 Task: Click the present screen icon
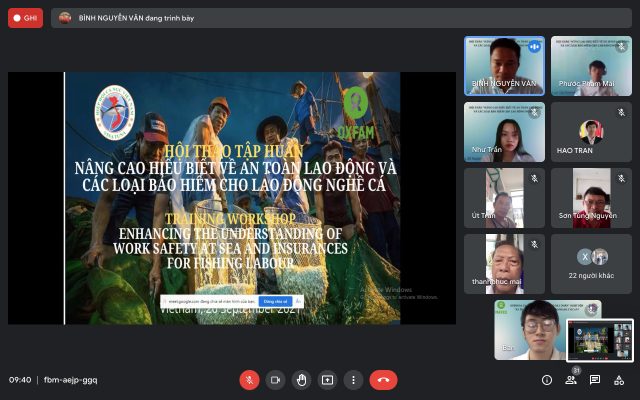327,380
